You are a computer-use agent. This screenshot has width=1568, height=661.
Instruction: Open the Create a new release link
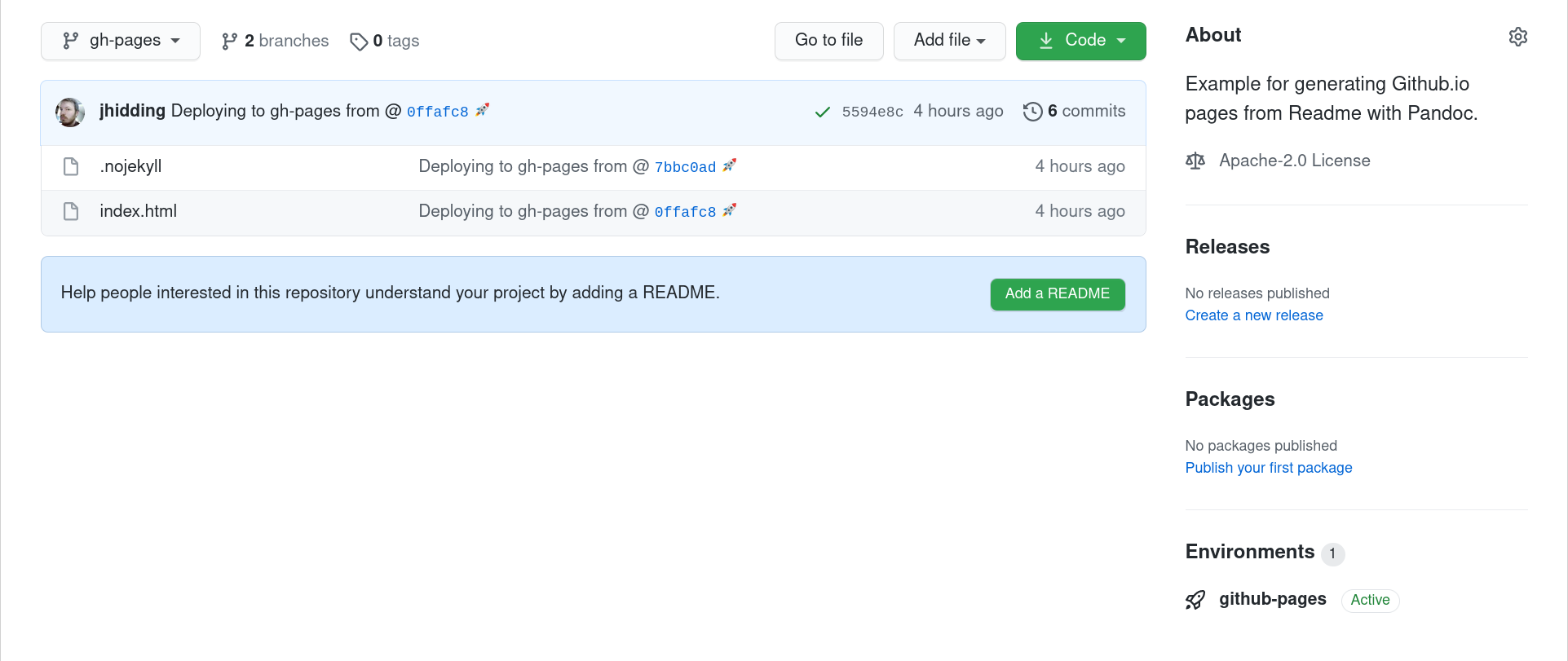click(1253, 315)
